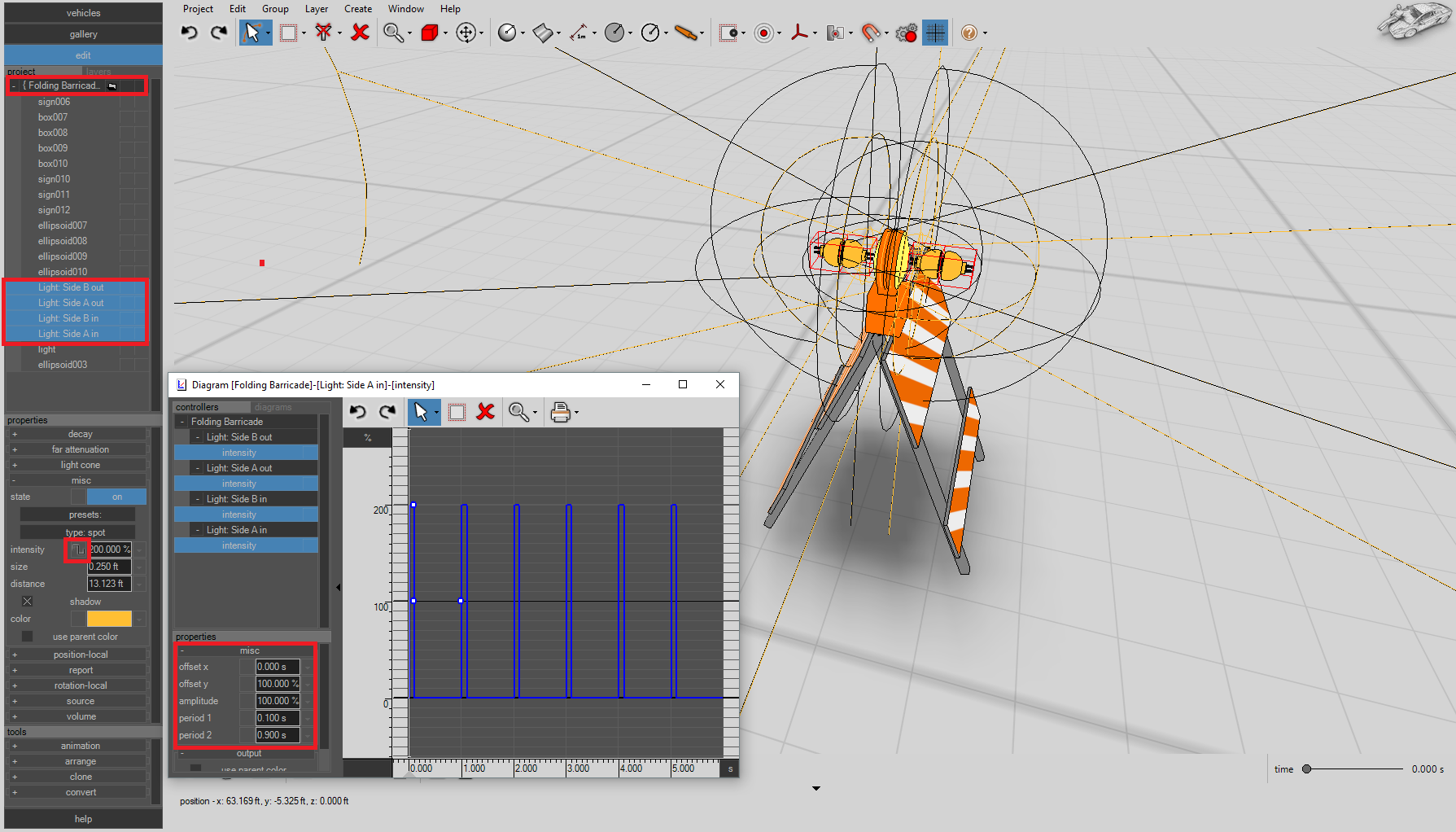Expand the decay properties section
This screenshot has width=1456, height=832.
(x=15, y=434)
